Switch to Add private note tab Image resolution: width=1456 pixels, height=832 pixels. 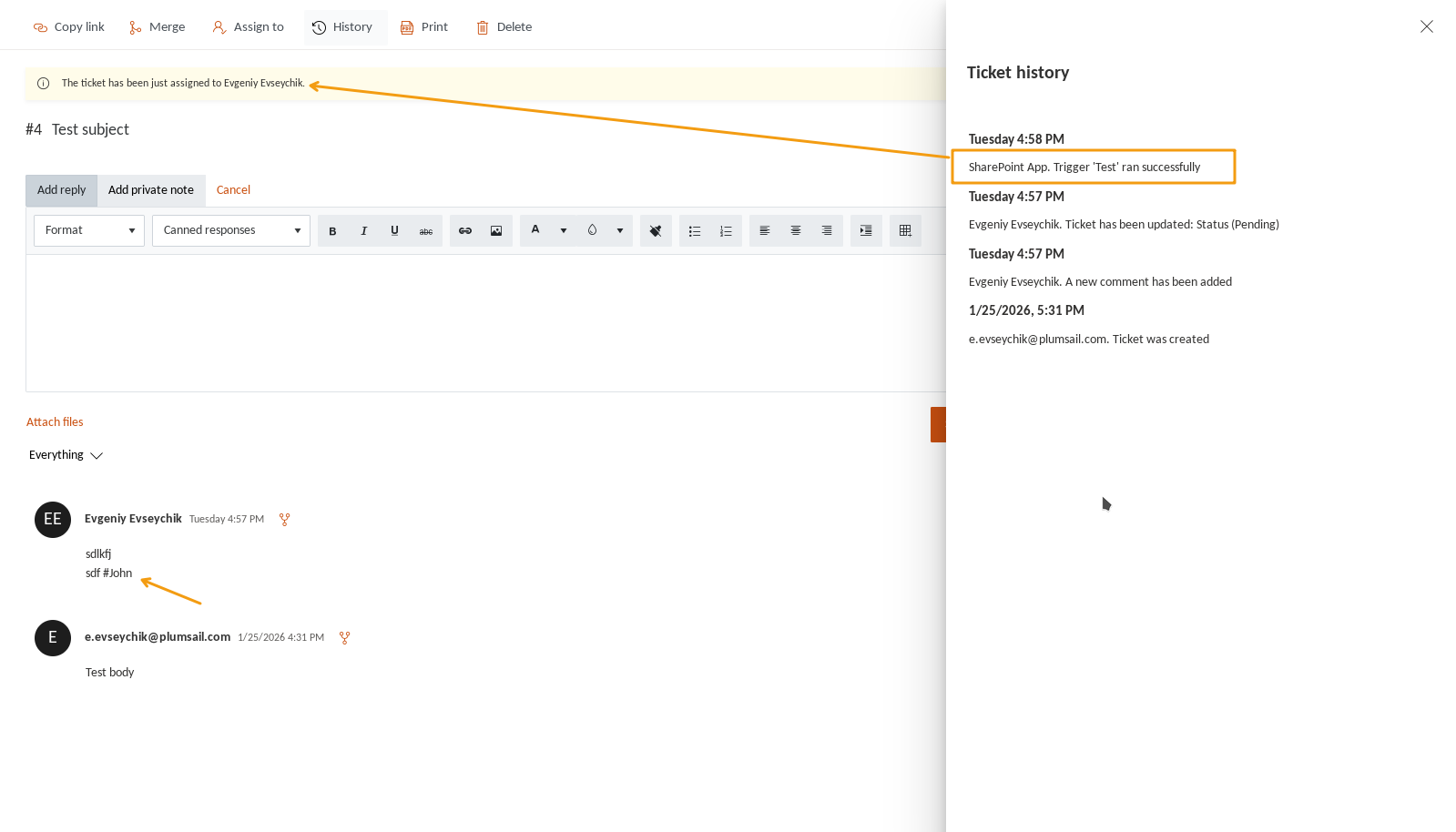(151, 190)
